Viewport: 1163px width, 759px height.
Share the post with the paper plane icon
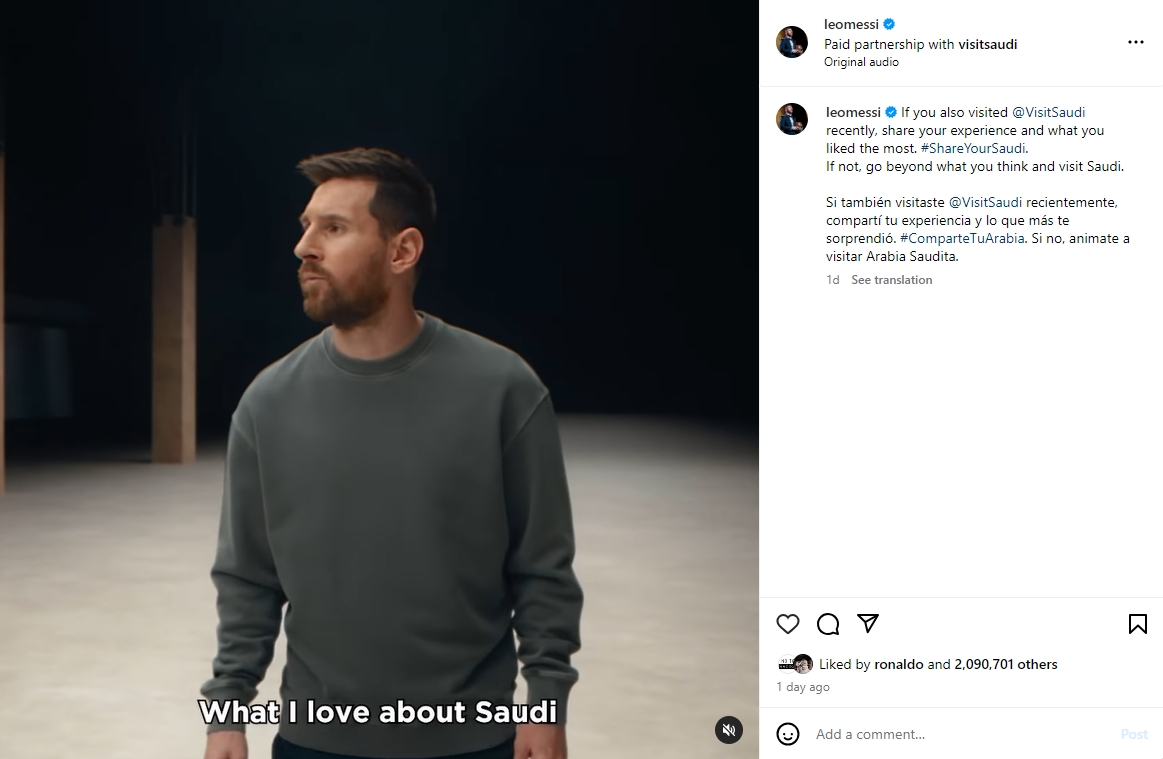pyautogui.click(x=868, y=624)
